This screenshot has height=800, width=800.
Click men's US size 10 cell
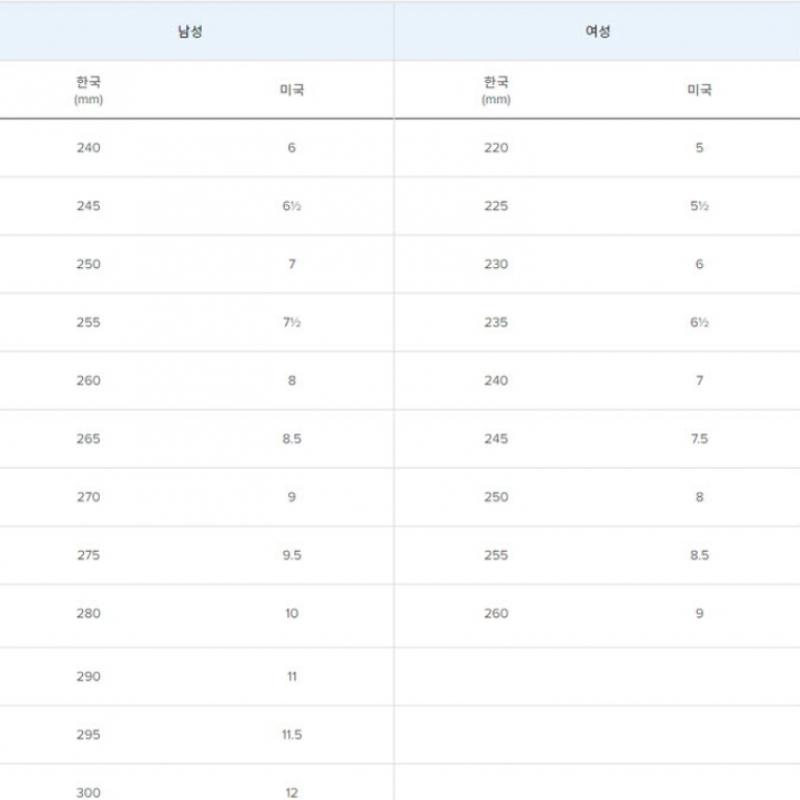tap(292, 613)
